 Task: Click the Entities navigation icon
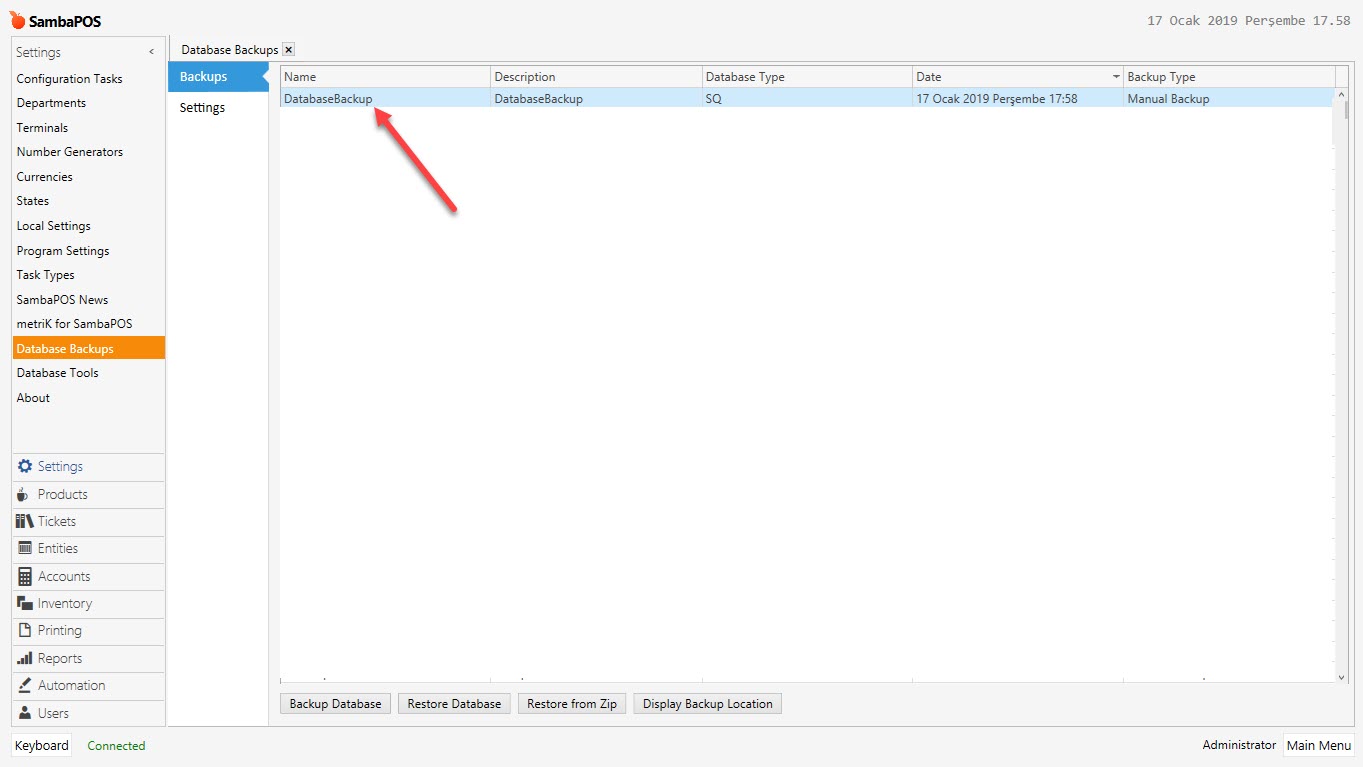(x=23, y=548)
